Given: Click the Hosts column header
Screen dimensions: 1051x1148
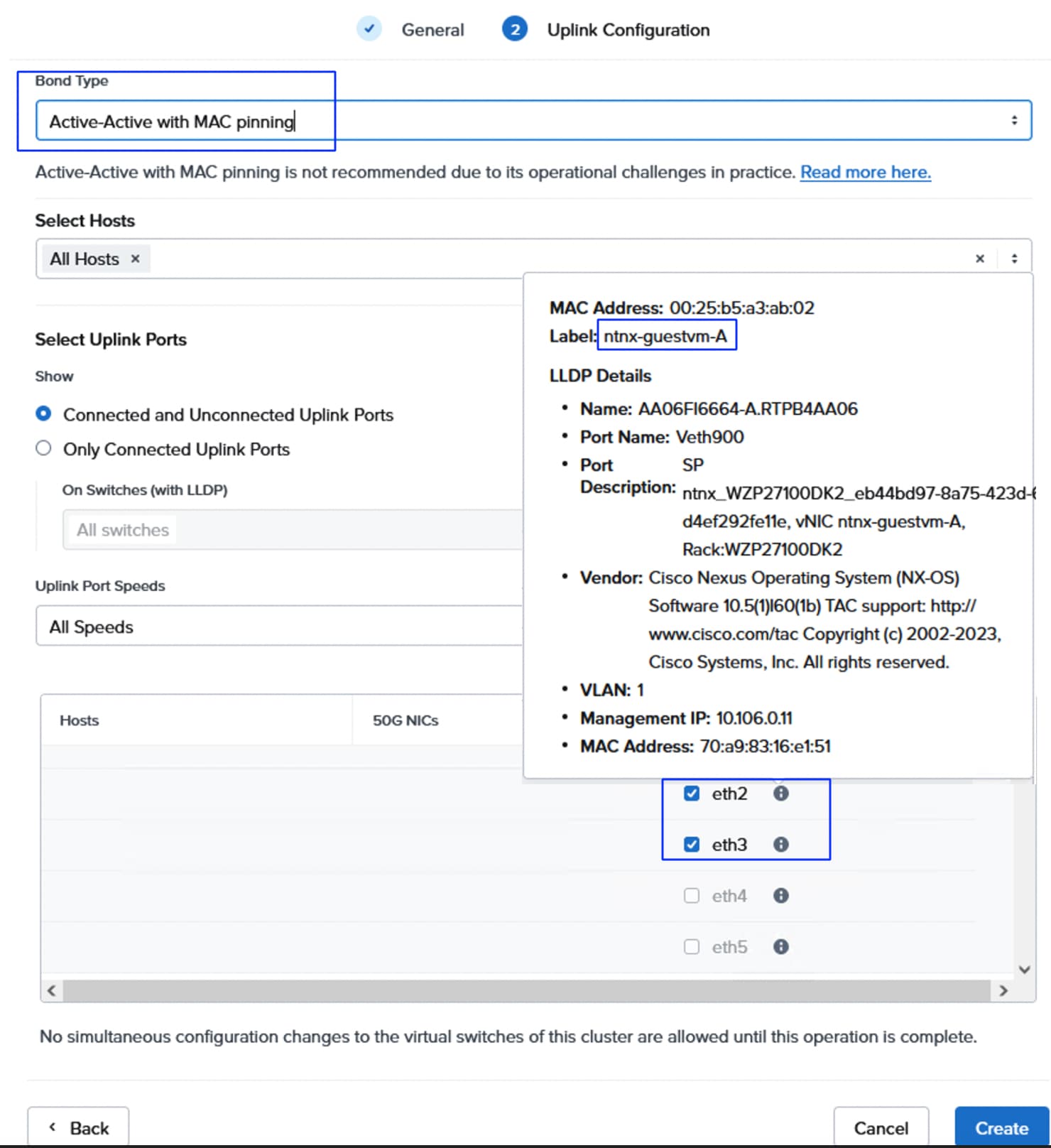Looking at the screenshot, I should [x=79, y=720].
